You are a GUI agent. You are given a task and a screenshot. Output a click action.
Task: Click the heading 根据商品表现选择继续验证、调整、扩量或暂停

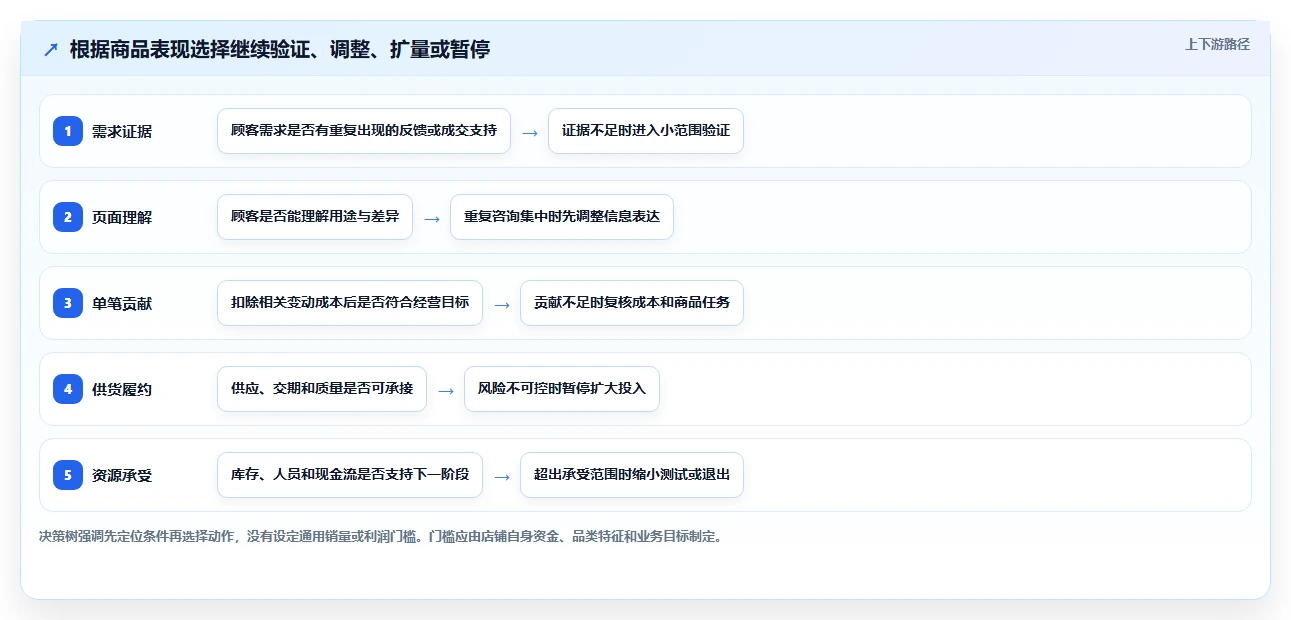280,49
